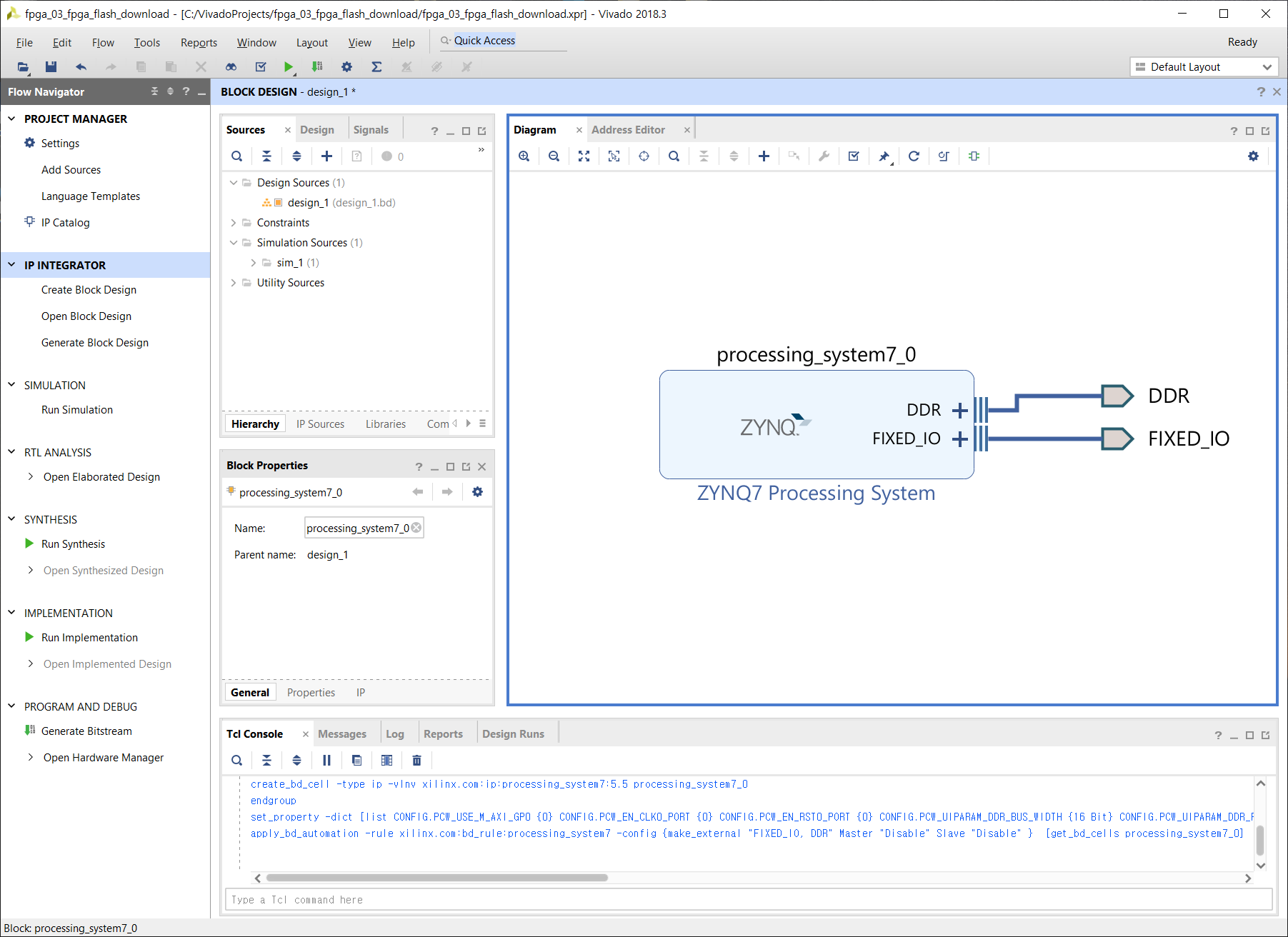Select the FIXED_IO external port

1117,439
